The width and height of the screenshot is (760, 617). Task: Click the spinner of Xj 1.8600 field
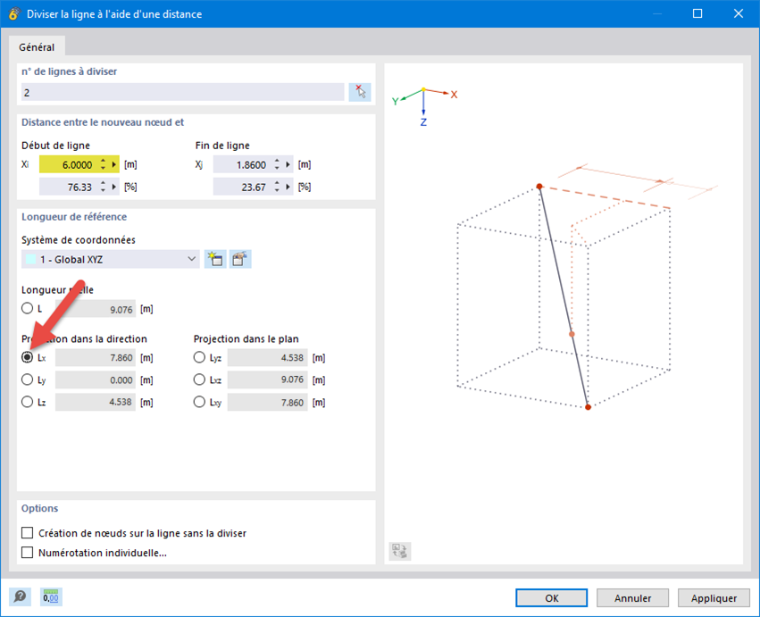click(277, 165)
